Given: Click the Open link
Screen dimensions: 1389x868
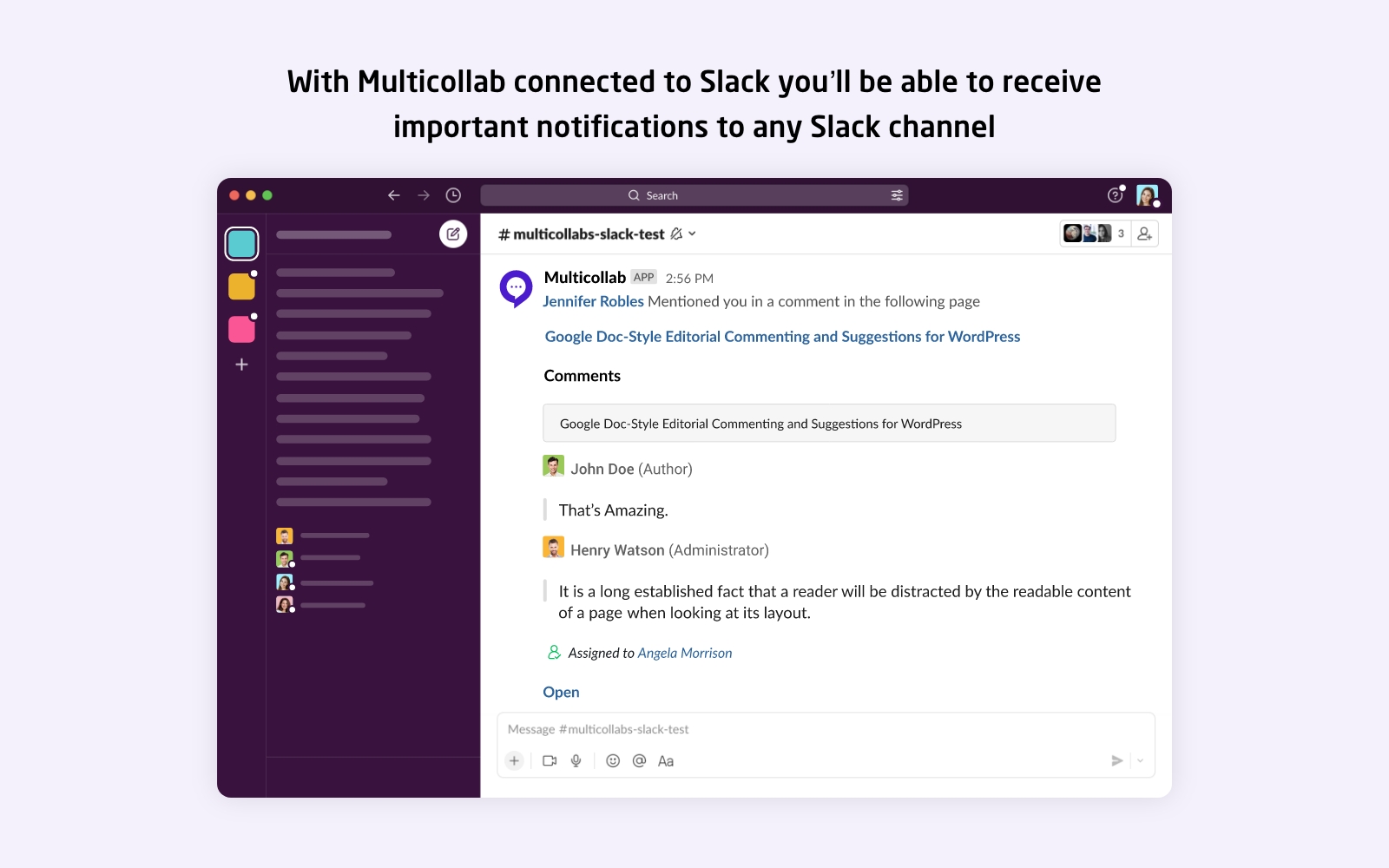Looking at the screenshot, I should coord(561,692).
